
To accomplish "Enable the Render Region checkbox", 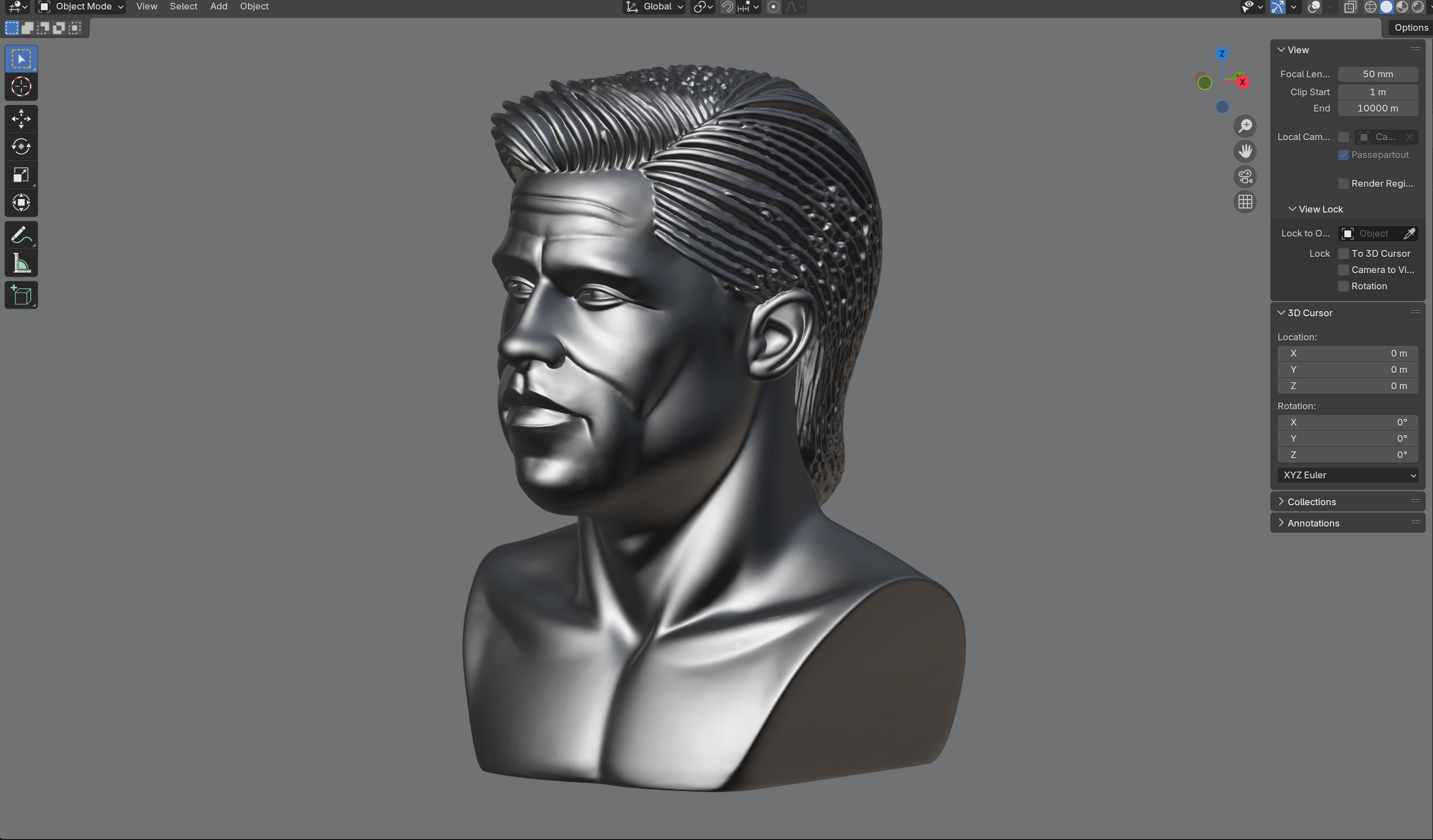I will click(1343, 184).
